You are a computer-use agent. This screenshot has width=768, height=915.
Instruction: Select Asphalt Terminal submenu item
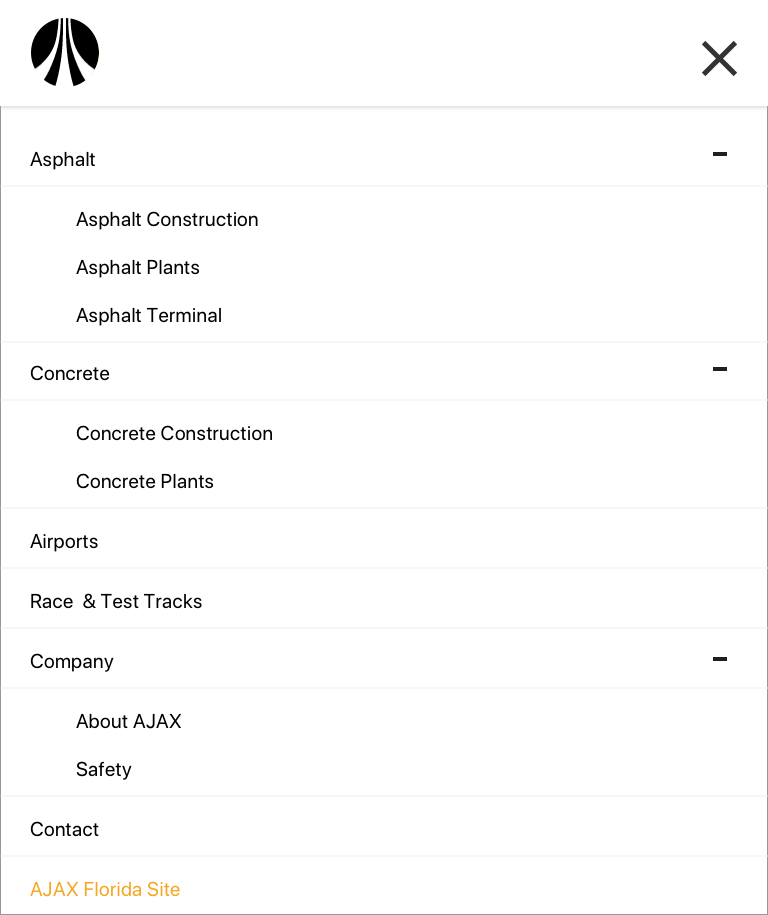pos(149,315)
